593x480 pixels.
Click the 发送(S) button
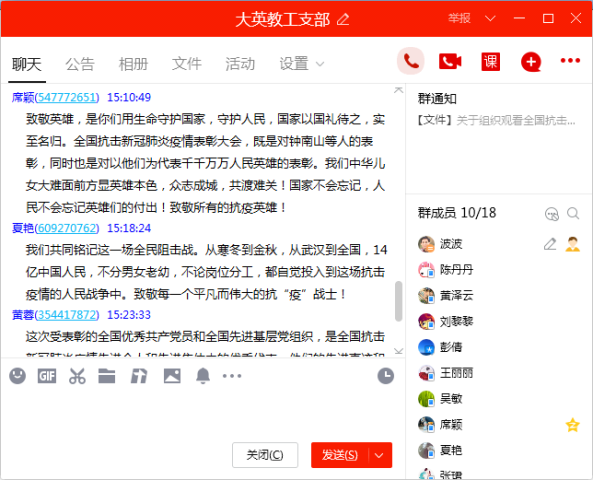coord(340,455)
